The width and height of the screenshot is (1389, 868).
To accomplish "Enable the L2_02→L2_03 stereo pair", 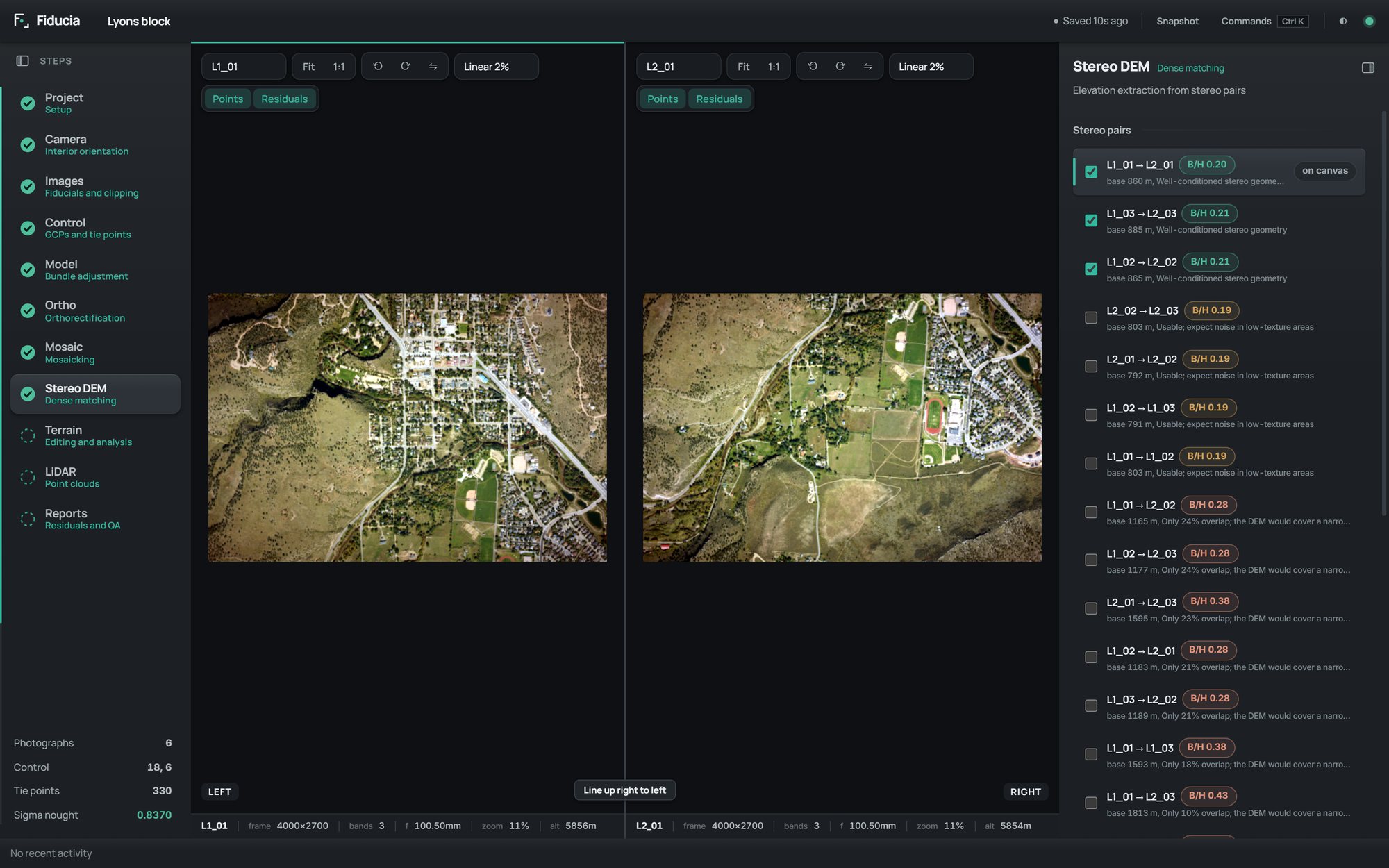I will (x=1091, y=317).
